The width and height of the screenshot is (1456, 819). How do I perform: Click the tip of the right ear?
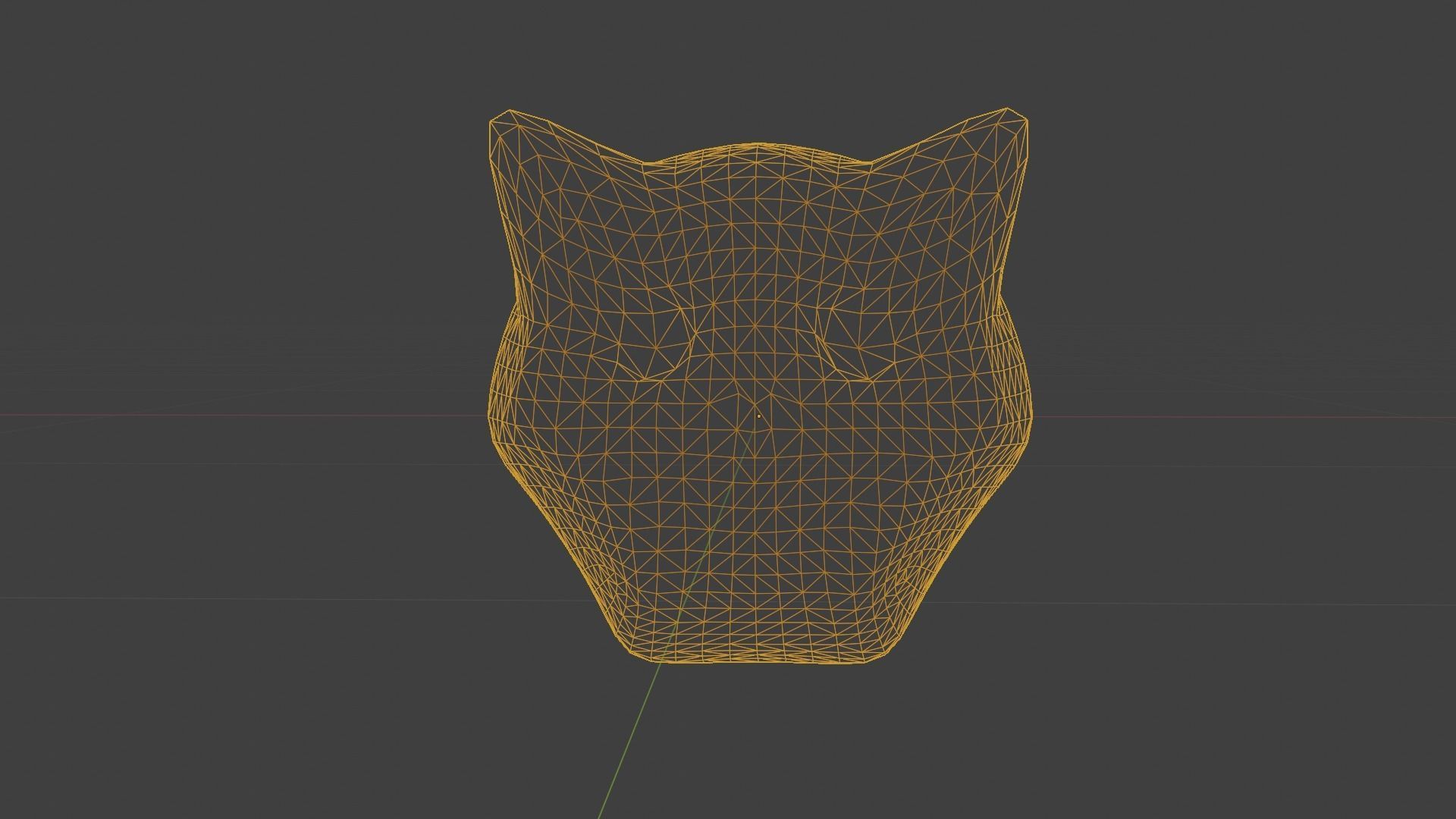[1009, 110]
